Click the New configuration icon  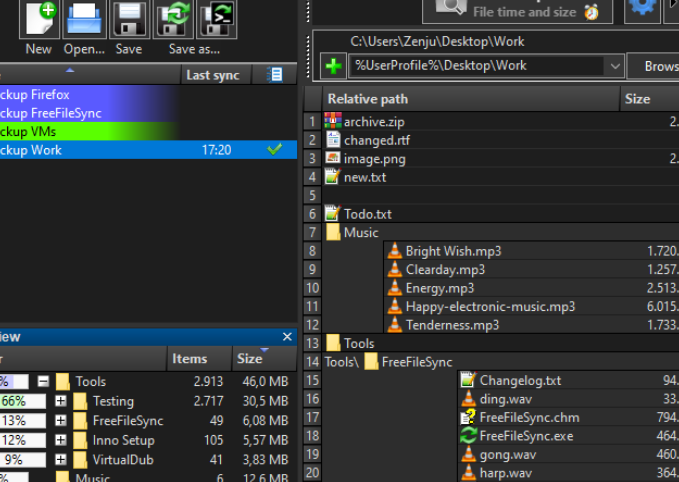[x=39, y=19]
